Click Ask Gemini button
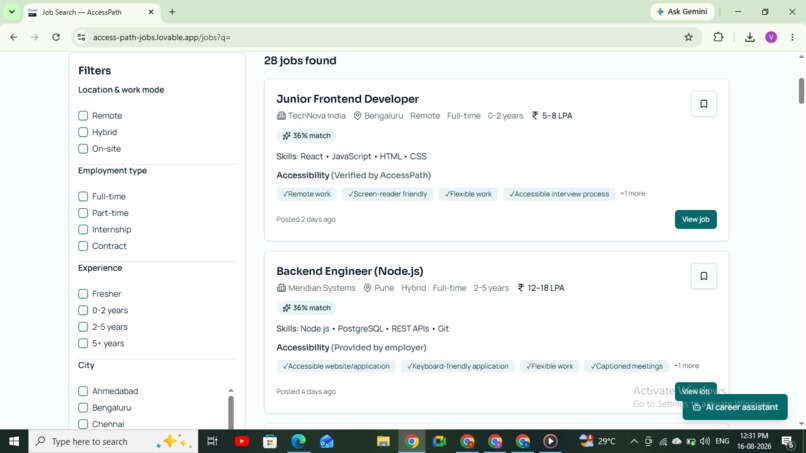The image size is (806, 453). tap(682, 12)
